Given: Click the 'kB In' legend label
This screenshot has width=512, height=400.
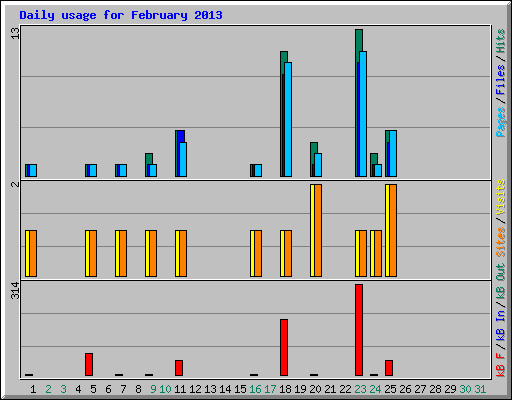Looking at the screenshot, I should point(501,325).
